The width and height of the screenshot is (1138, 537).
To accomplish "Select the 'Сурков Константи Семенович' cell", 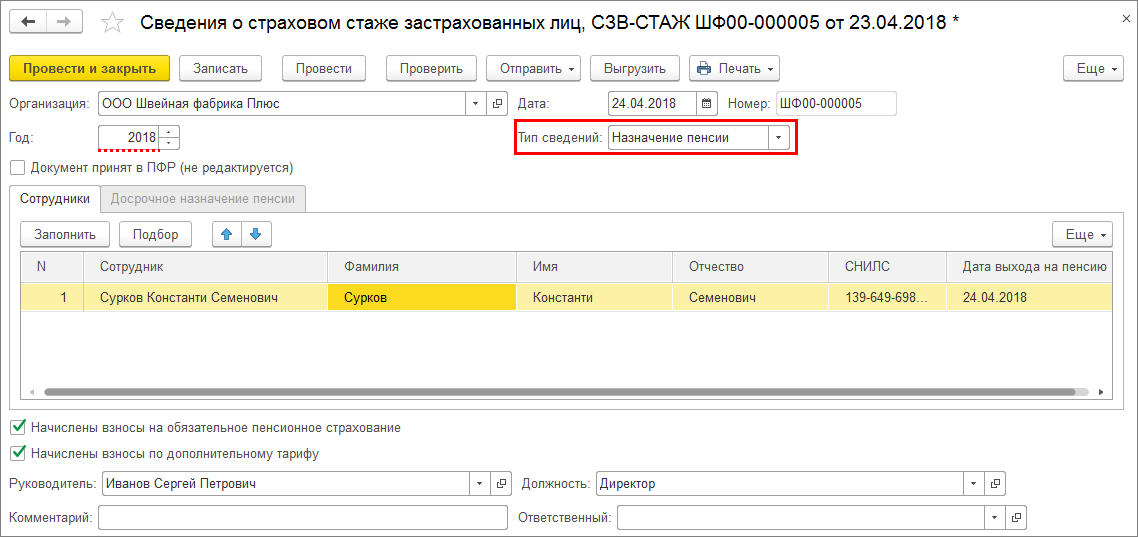I will pos(205,298).
